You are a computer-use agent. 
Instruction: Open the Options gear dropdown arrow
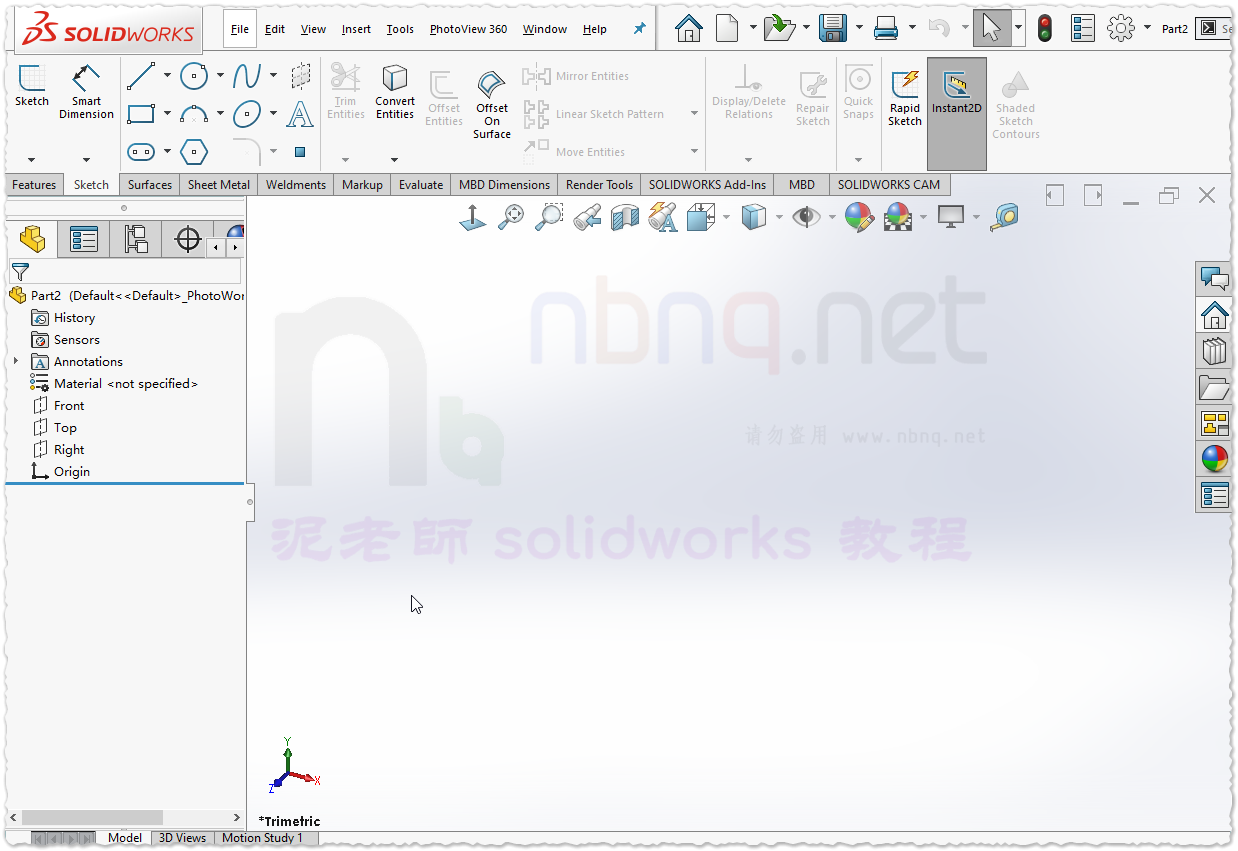(x=1147, y=28)
